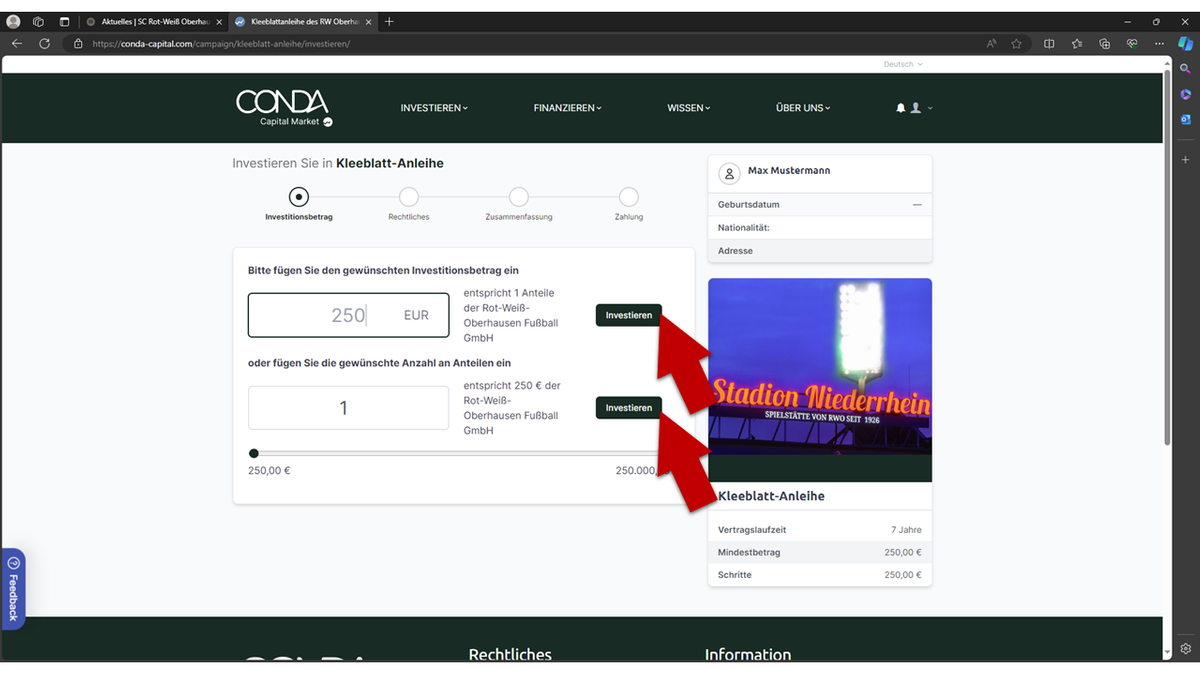Screen dimensions: 1200x675
Task: Click the Nationalität row
Action: coord(820,228)
